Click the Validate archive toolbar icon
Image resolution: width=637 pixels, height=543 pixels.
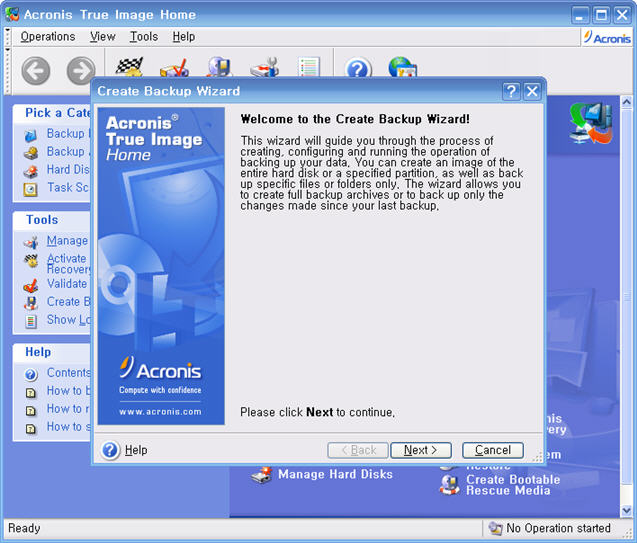tap(175, 67)
